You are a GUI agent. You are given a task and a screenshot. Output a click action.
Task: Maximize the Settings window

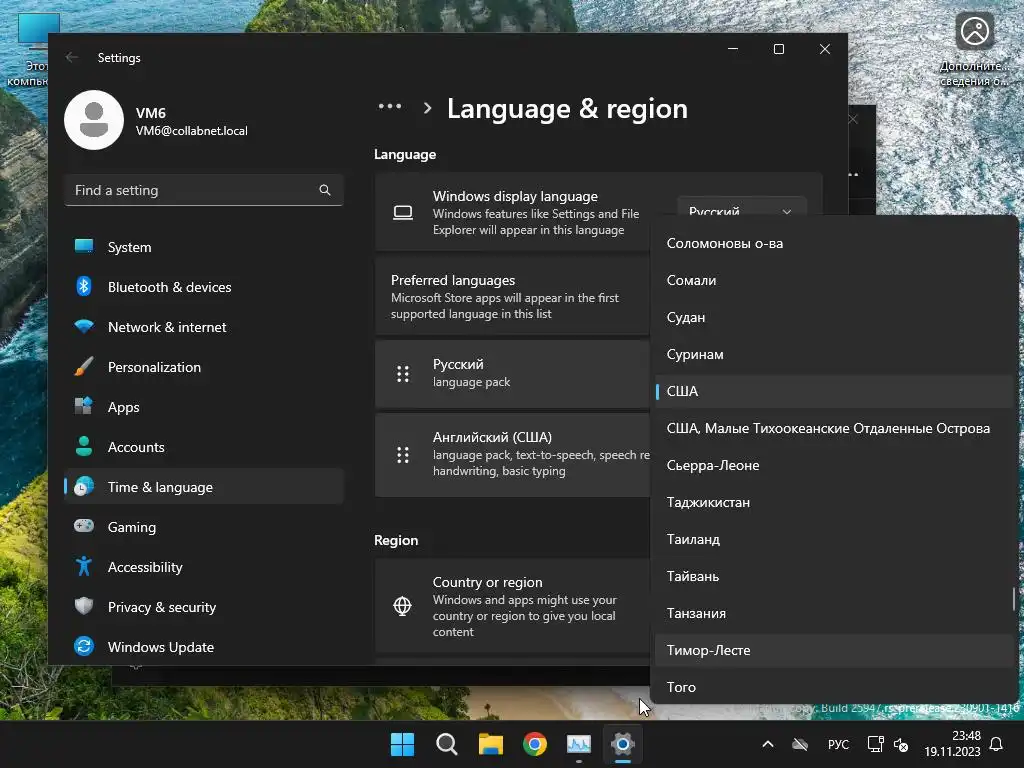779,49
